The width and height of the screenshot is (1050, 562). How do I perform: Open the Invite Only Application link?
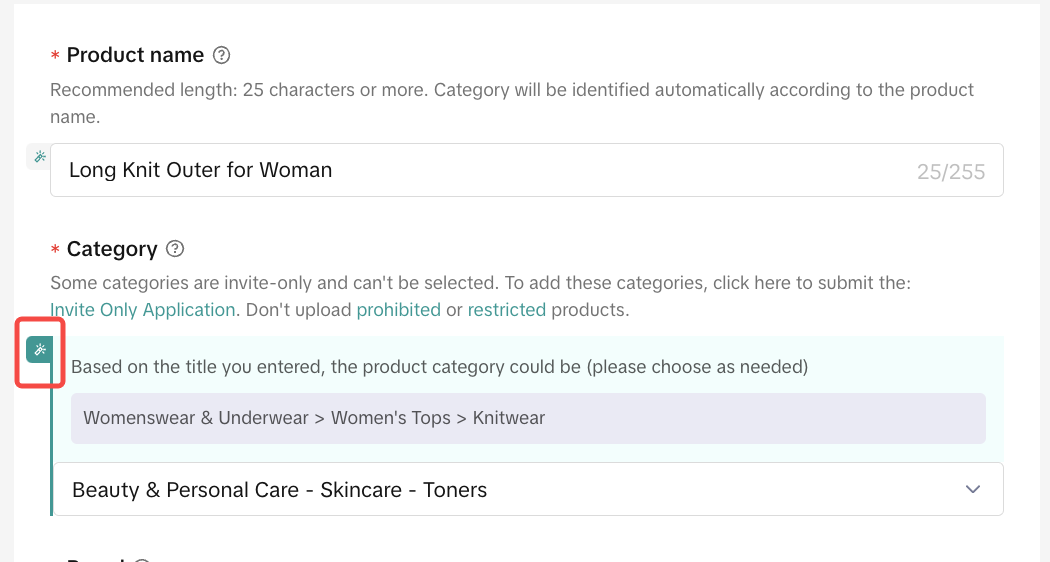[x=143, y=310]
